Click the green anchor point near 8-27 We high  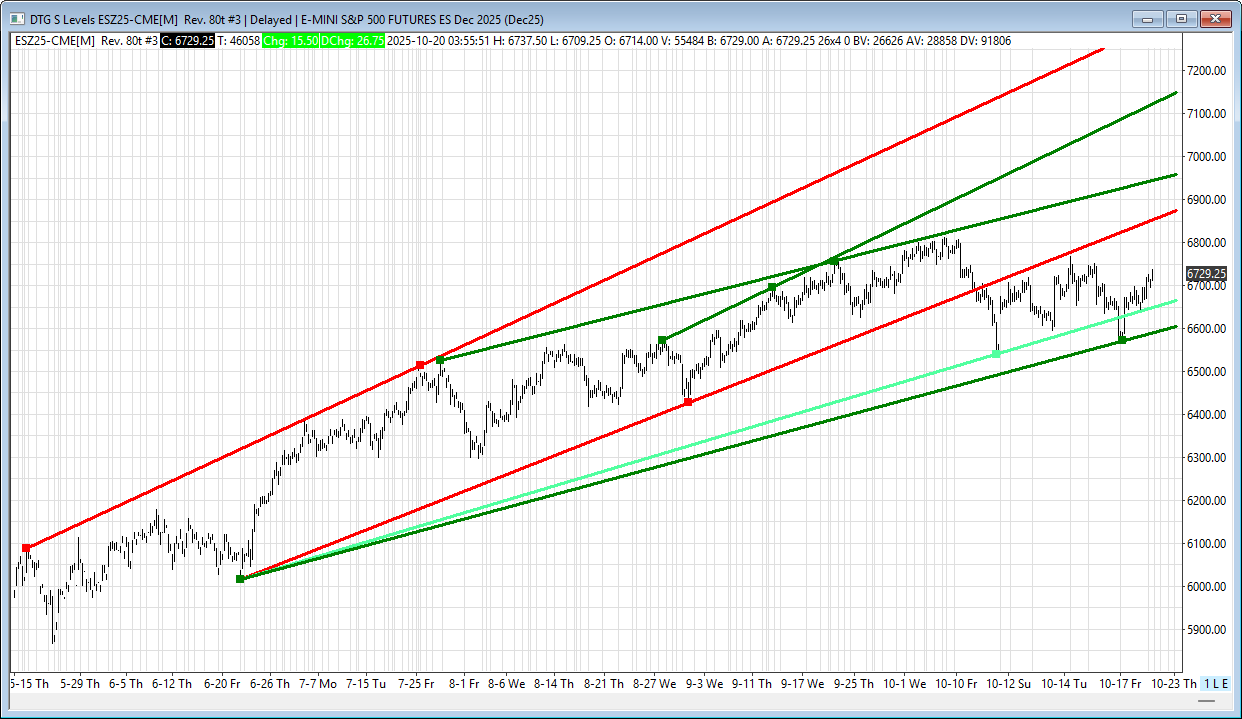[x=662, y=340]
